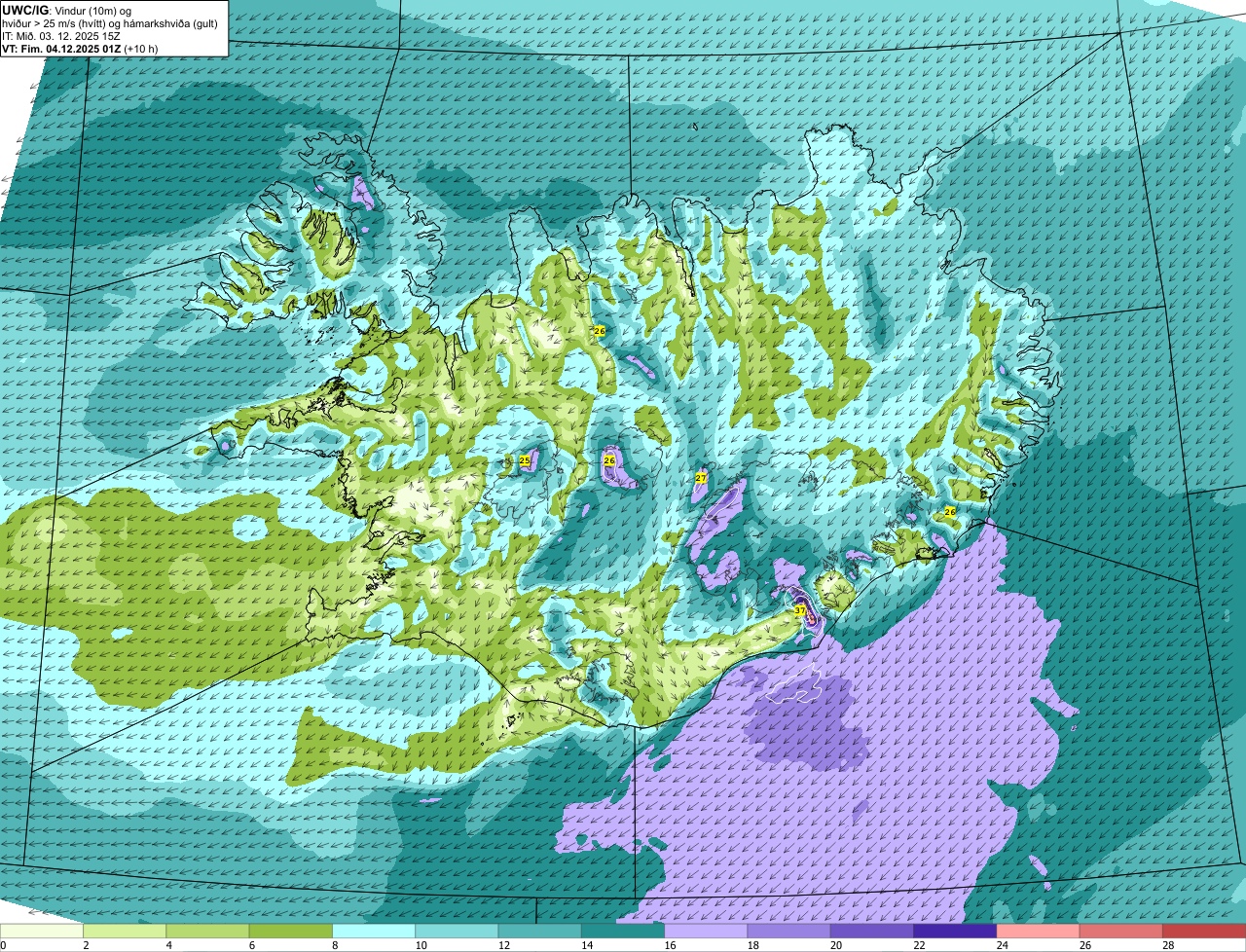Click the legend scale label '2'
Screen dimensions: 1246x952
coord(86,945)
